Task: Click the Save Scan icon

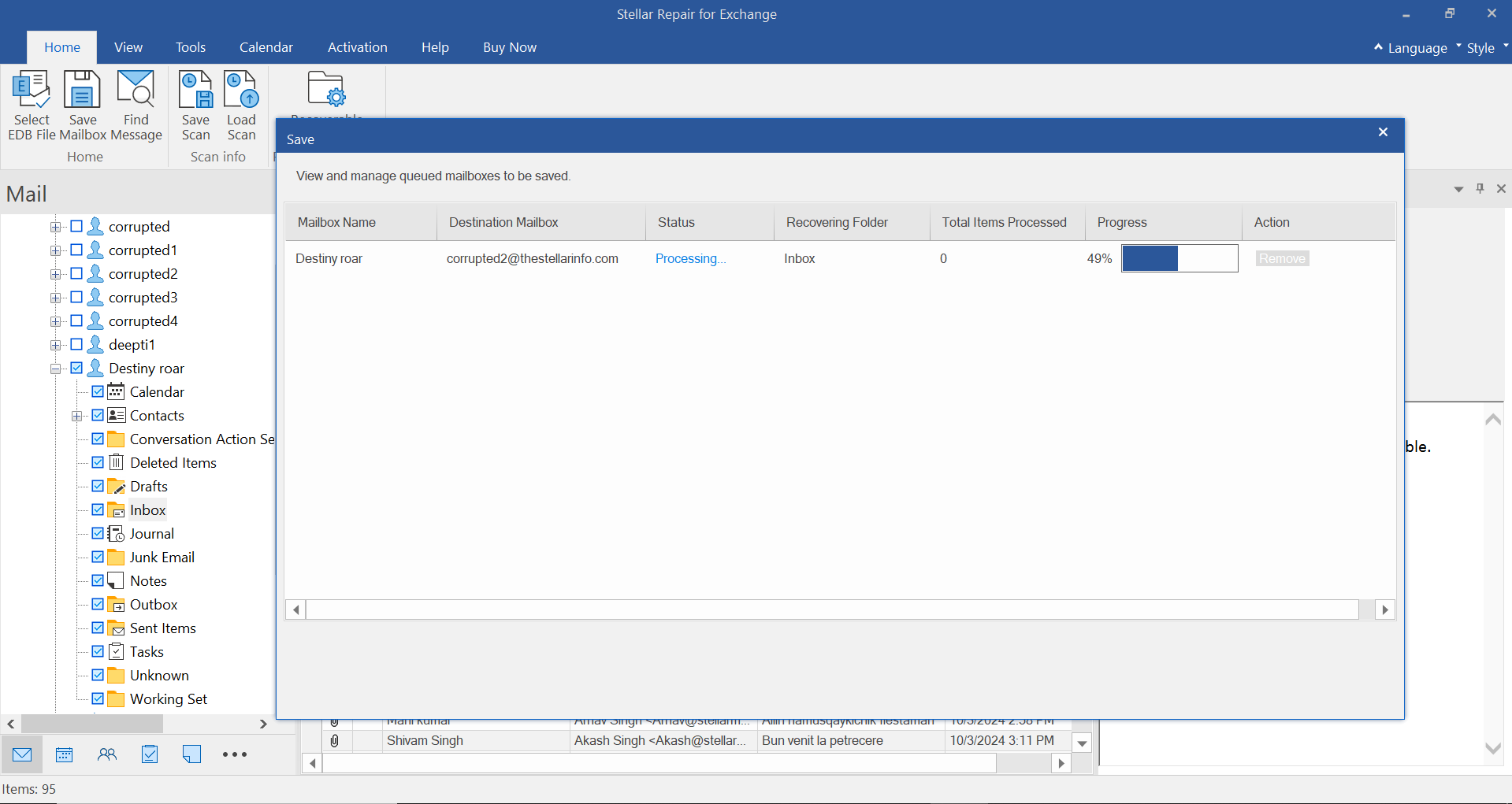Action: (x=195, y=90)
